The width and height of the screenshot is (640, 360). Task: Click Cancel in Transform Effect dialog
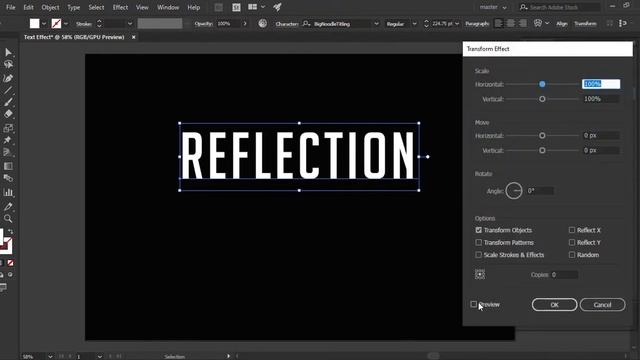coord(602,304)
